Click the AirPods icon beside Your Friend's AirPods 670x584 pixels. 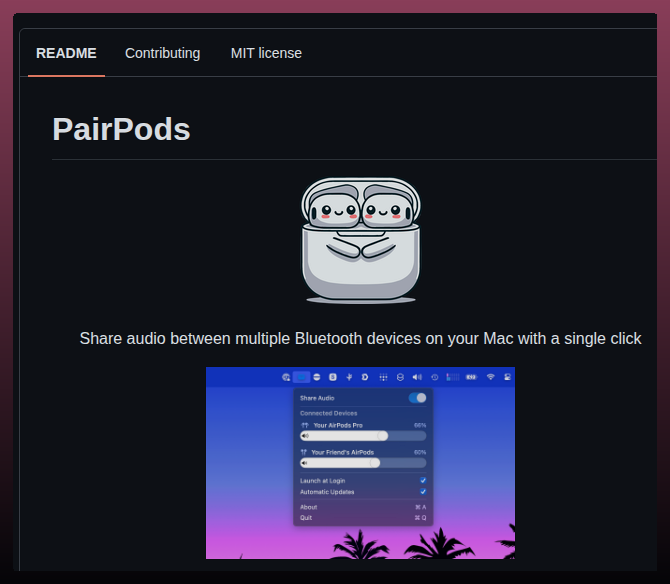pos(304,452)
